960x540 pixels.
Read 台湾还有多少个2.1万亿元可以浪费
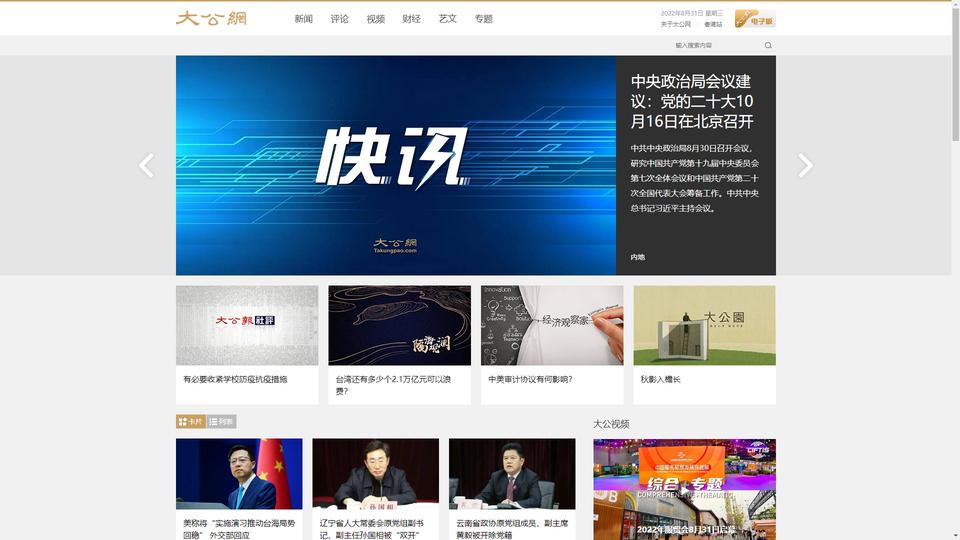click(x=393, y=385)
